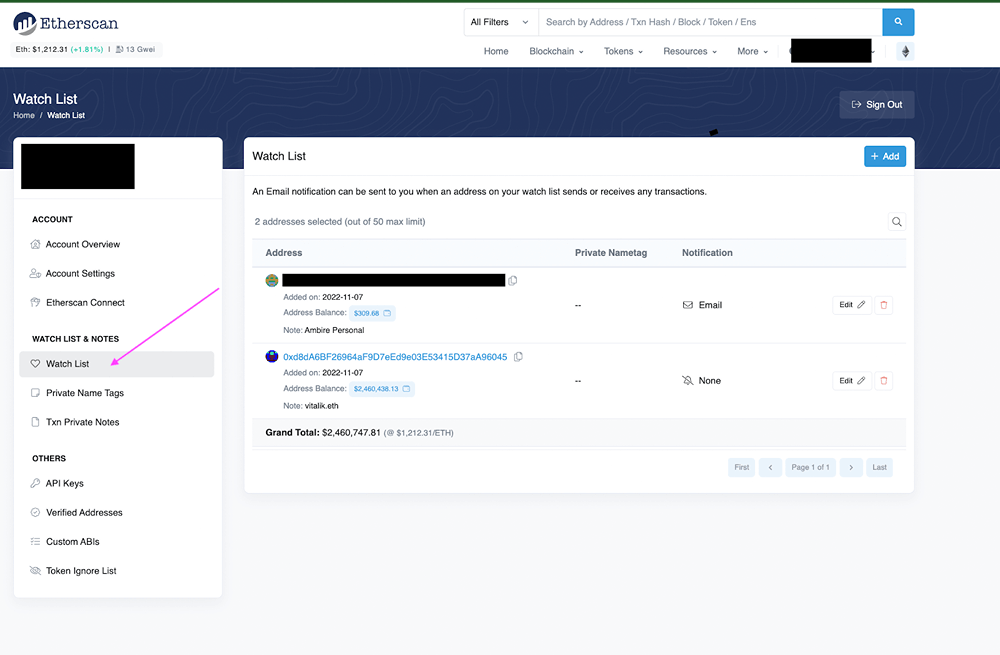
Task: Click the $309.68 address balance badge
Action: coord(372,313)
